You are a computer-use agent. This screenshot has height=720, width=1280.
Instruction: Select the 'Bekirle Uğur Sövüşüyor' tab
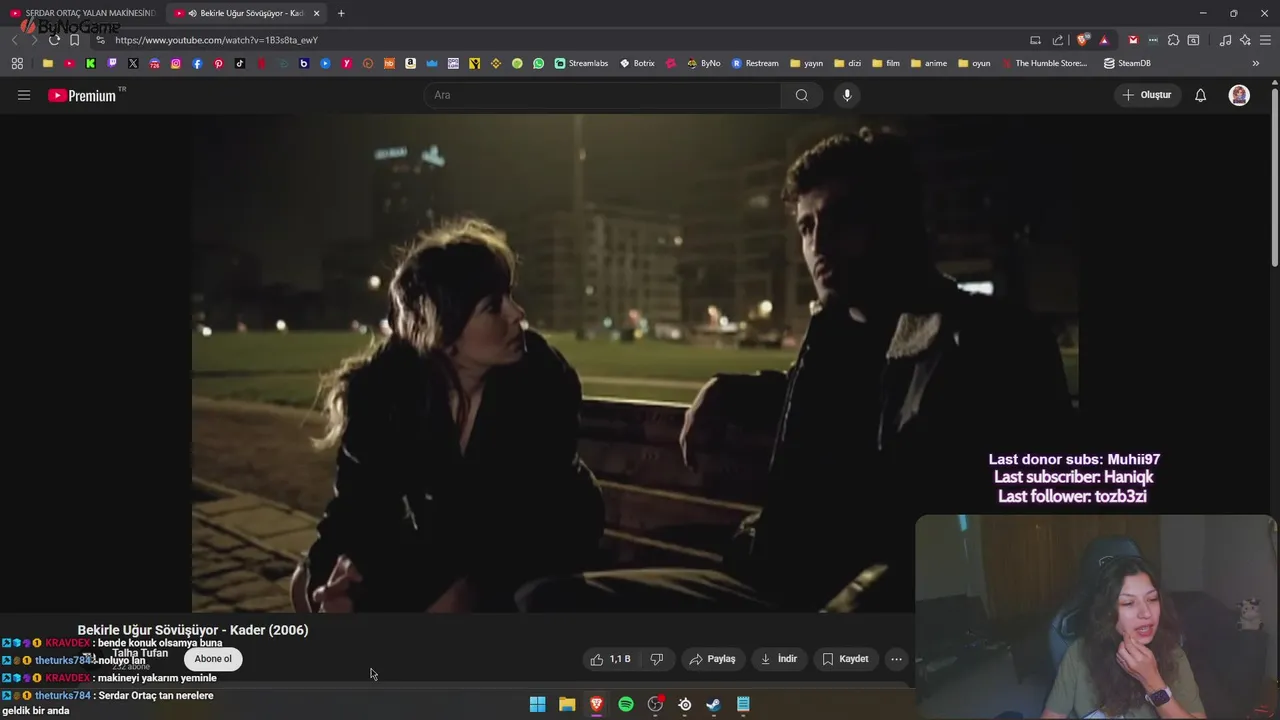coord(245,13)
